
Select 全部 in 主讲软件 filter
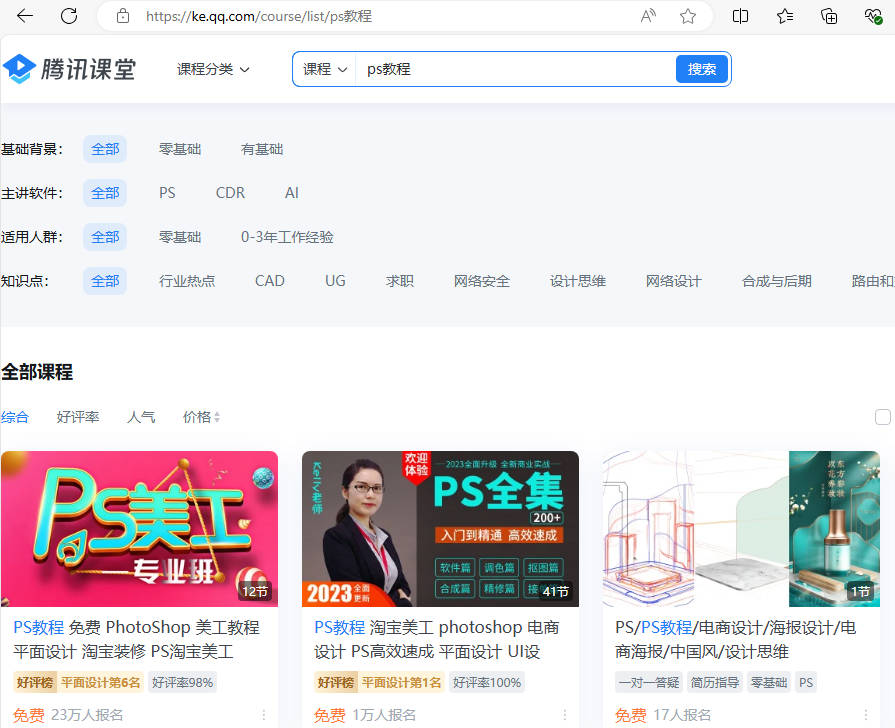click(x=105, y=193)
